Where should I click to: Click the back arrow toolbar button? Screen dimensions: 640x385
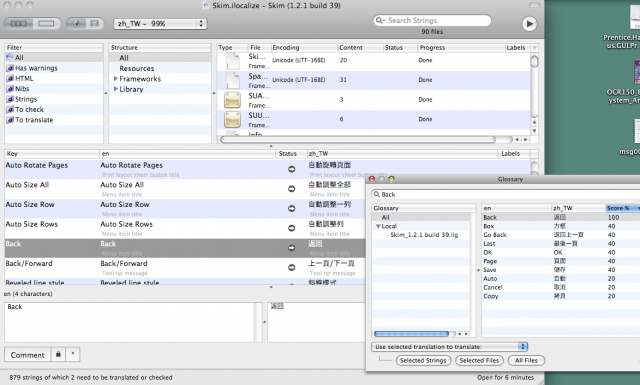point(76,24)
